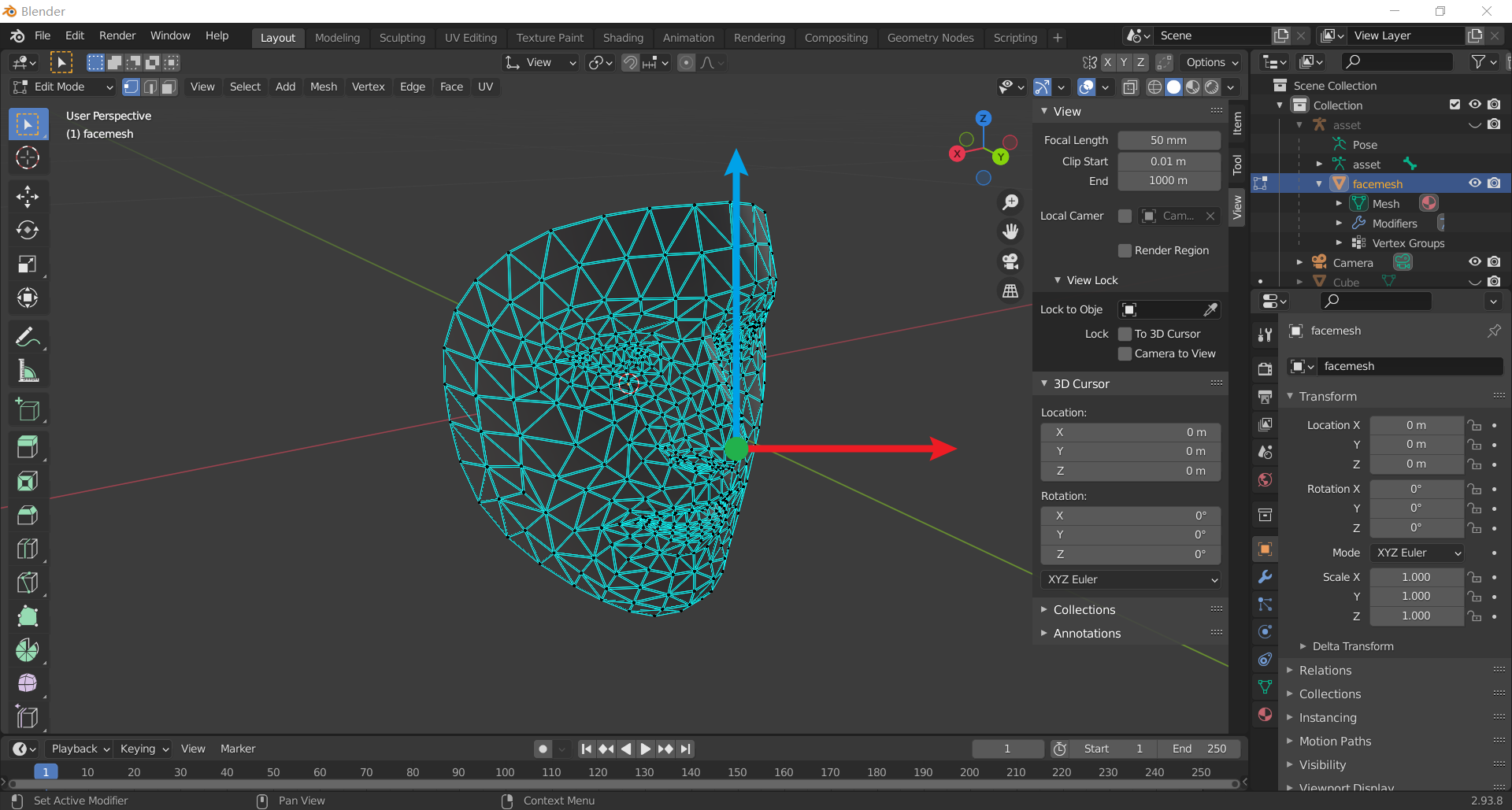Open the Render menu

point(117,35)
